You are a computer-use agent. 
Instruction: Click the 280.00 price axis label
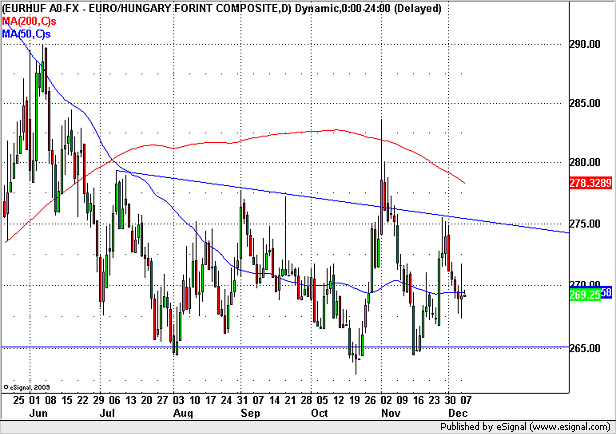585,162
